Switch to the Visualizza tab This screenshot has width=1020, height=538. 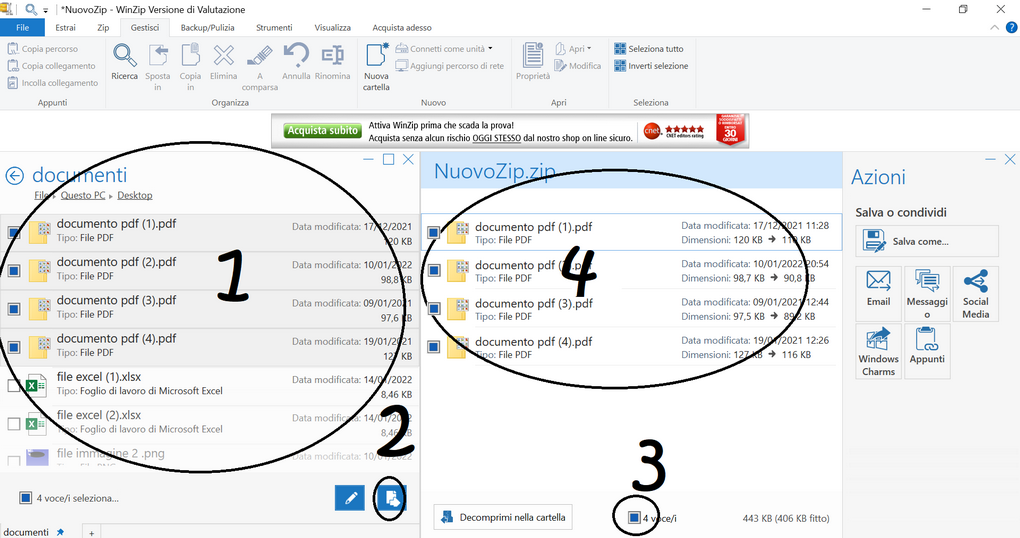[x=332, y=27]
